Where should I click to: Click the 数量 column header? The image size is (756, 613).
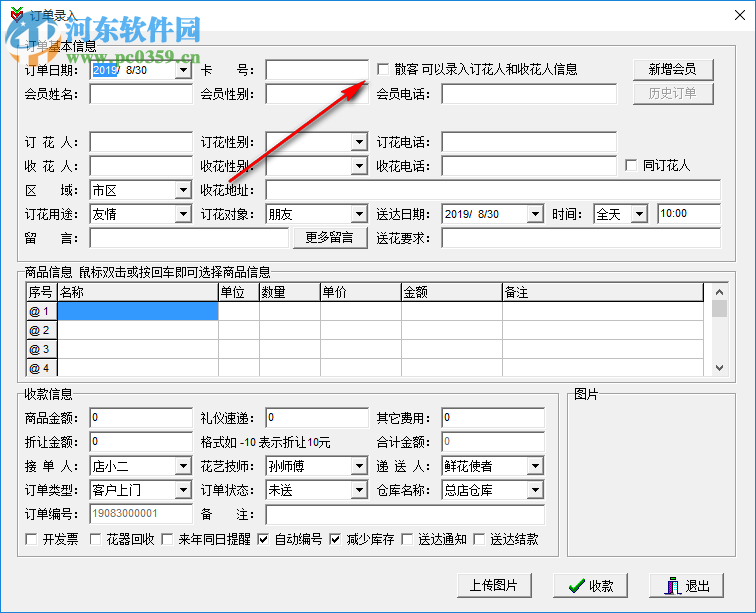click(290, 292)
